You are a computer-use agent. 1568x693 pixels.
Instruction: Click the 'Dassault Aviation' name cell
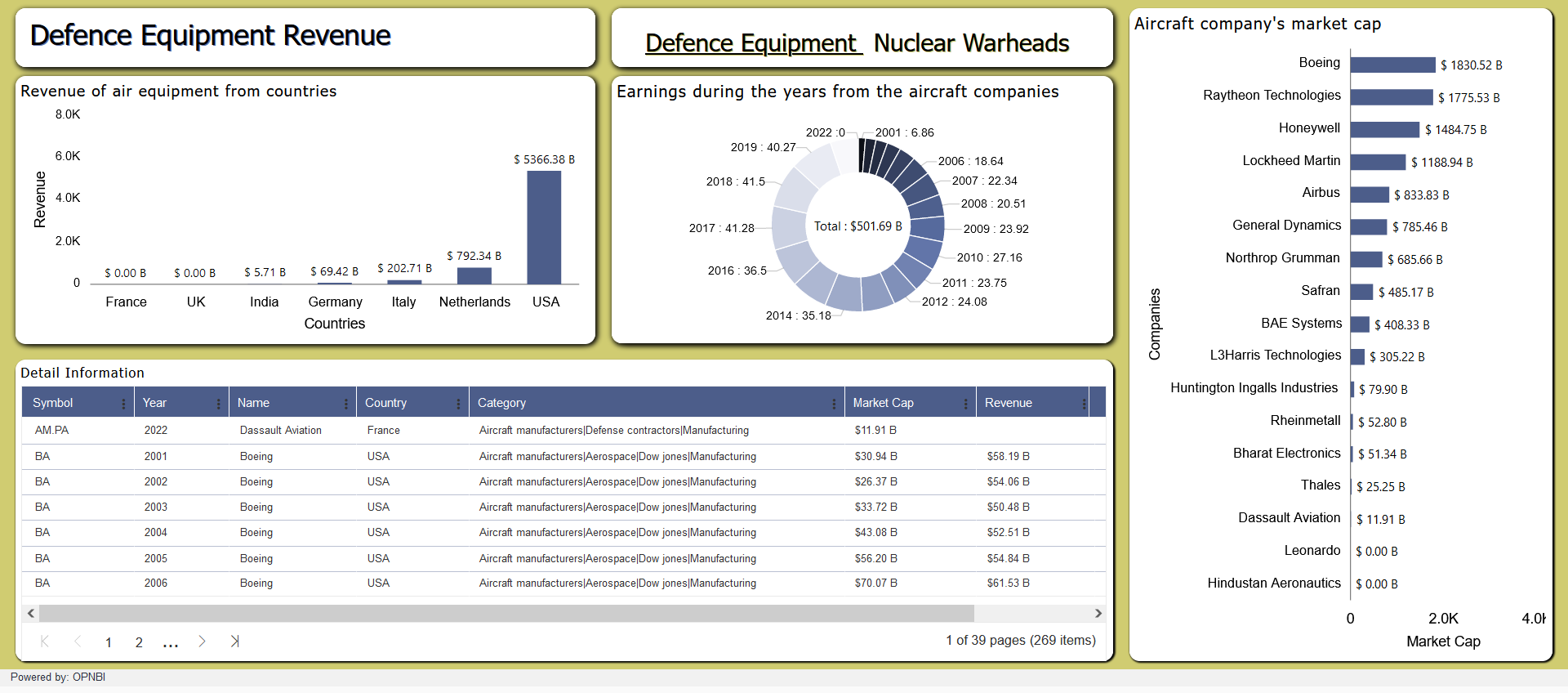(280, 430)
